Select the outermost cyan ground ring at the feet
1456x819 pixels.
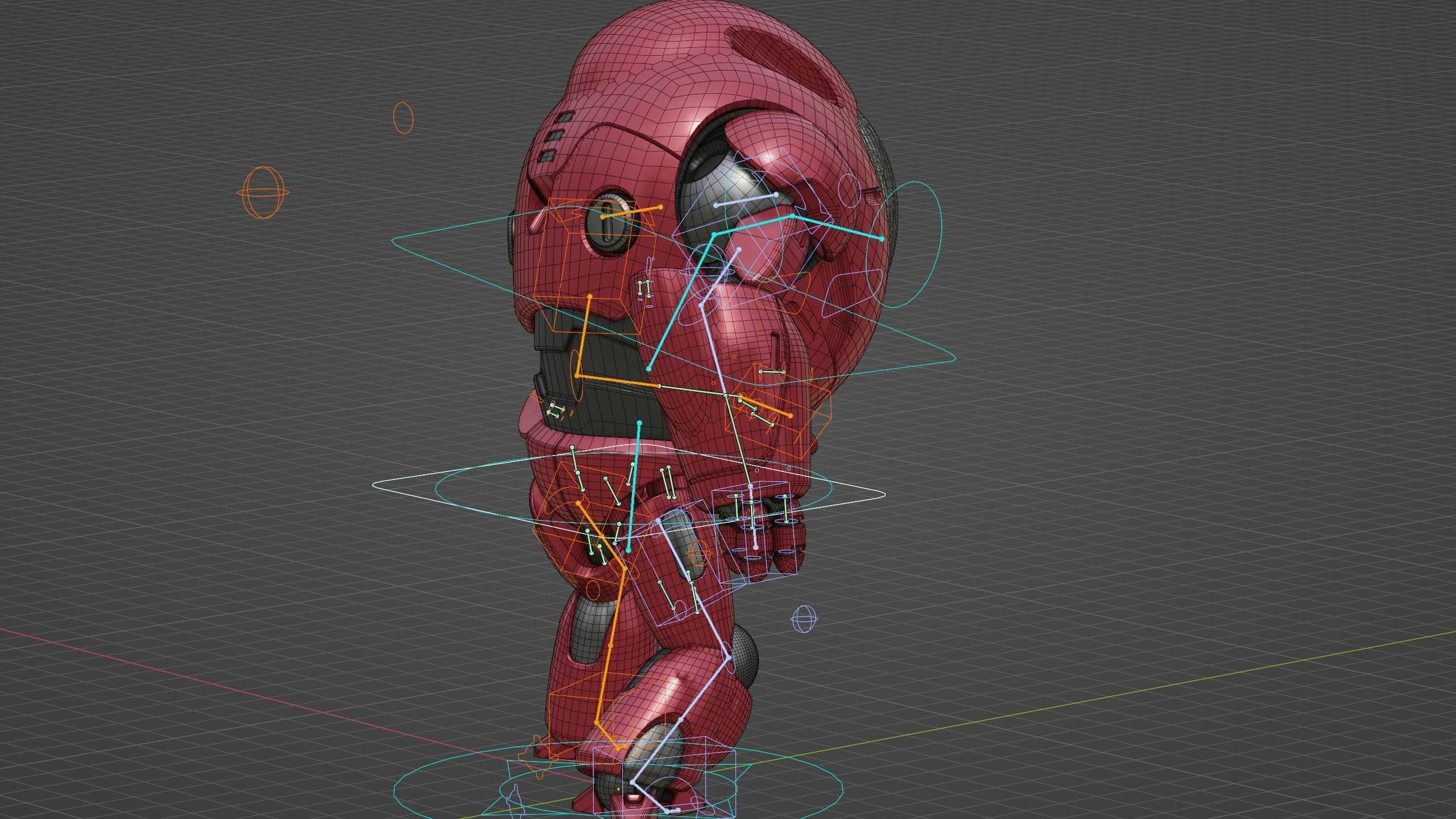point(618,791)
